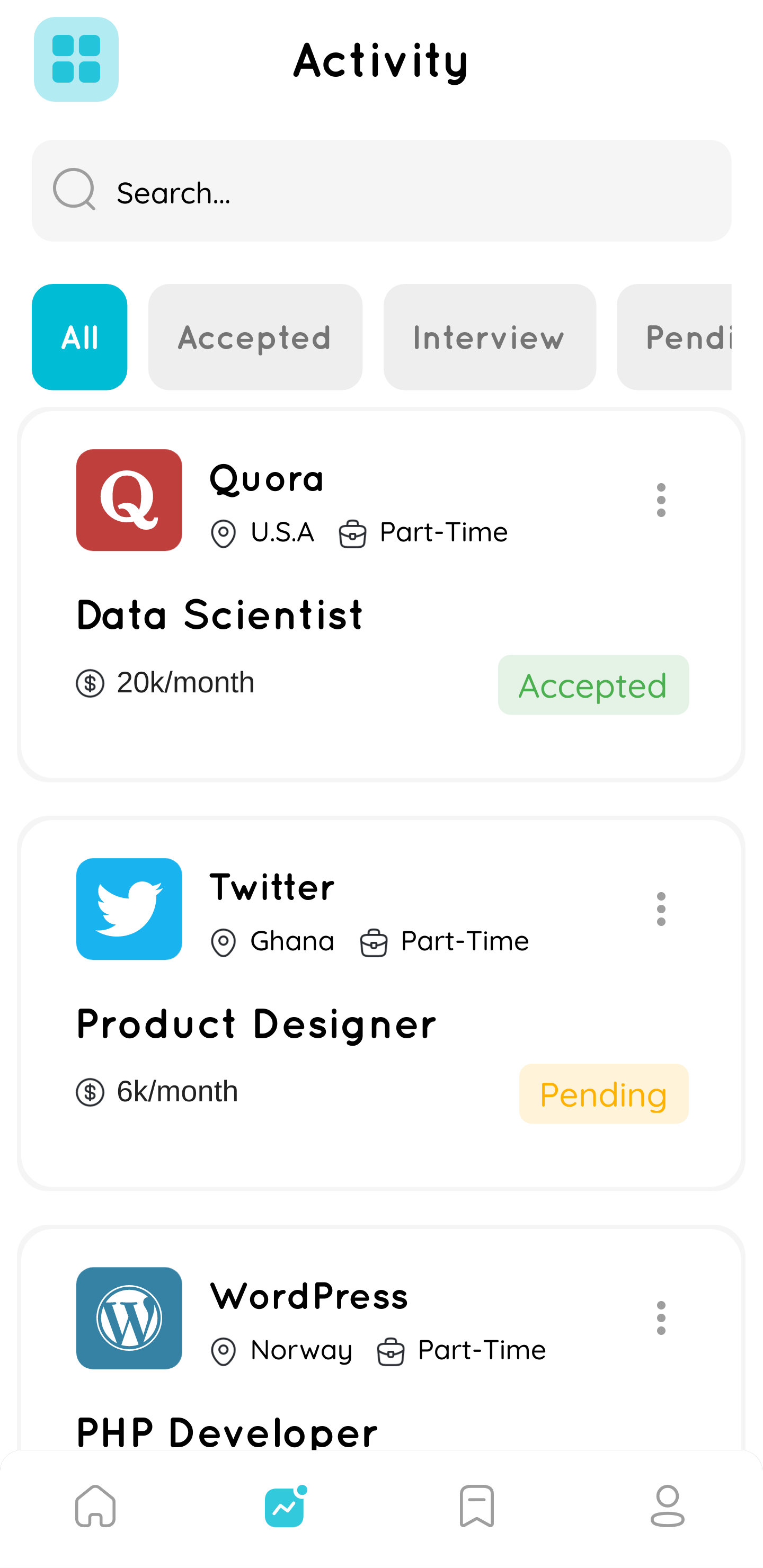Go to the Home tab icon

95,1505
